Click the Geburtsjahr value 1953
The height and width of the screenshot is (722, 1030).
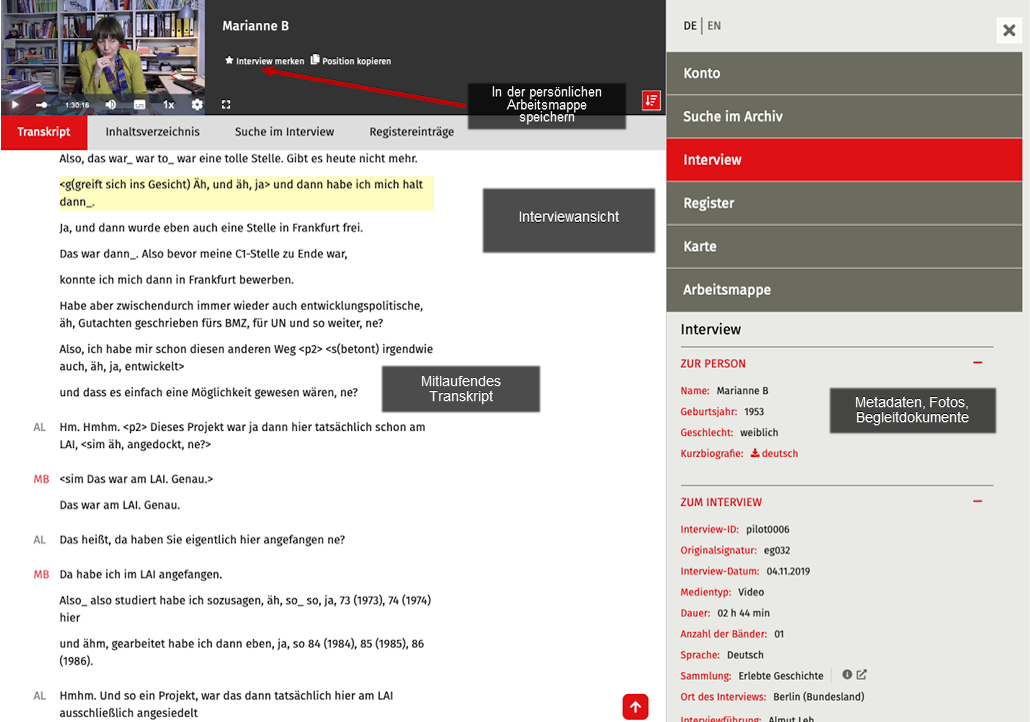pos(754,412)
